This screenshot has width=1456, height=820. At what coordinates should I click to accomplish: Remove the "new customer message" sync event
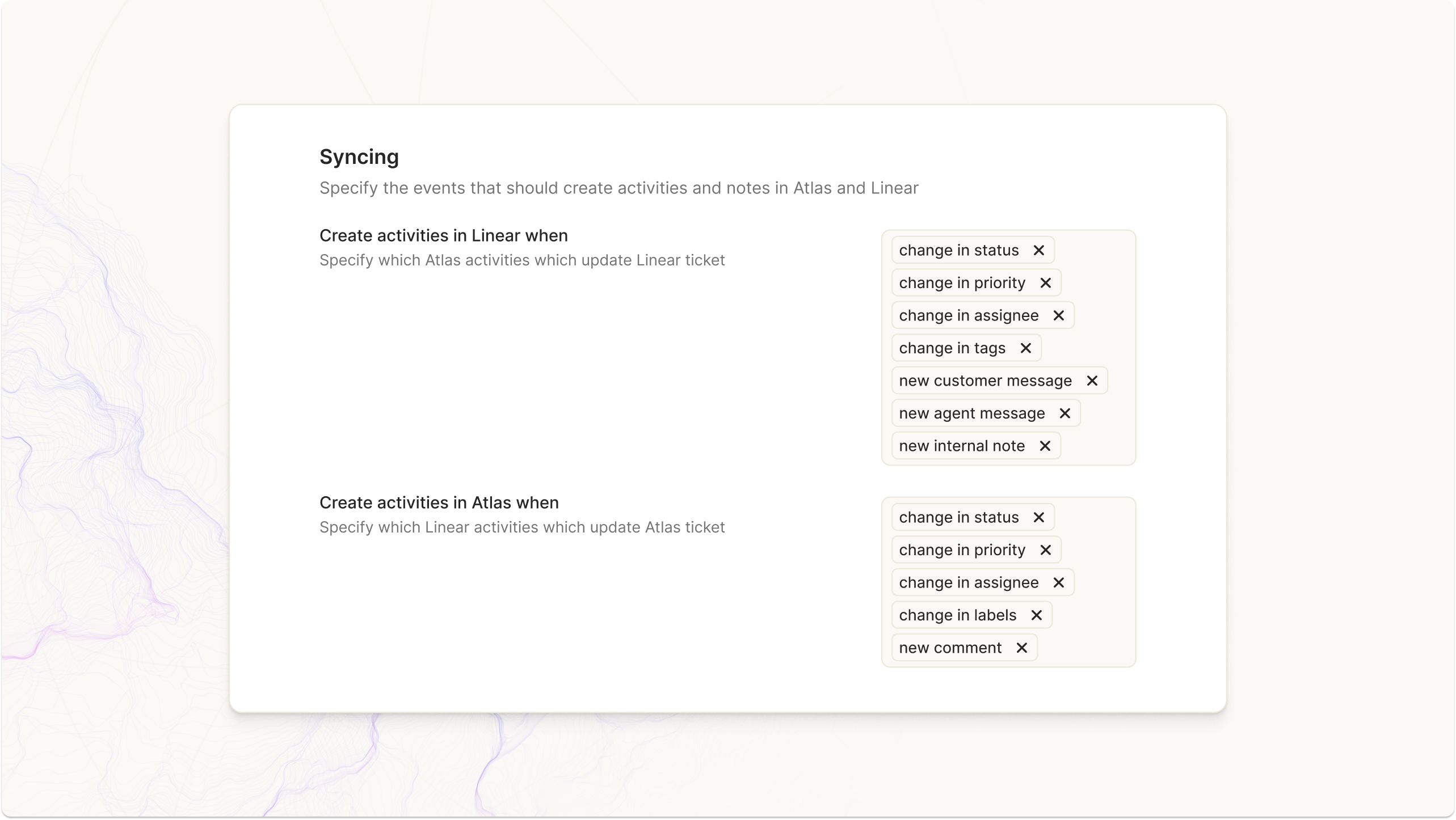1093,381
